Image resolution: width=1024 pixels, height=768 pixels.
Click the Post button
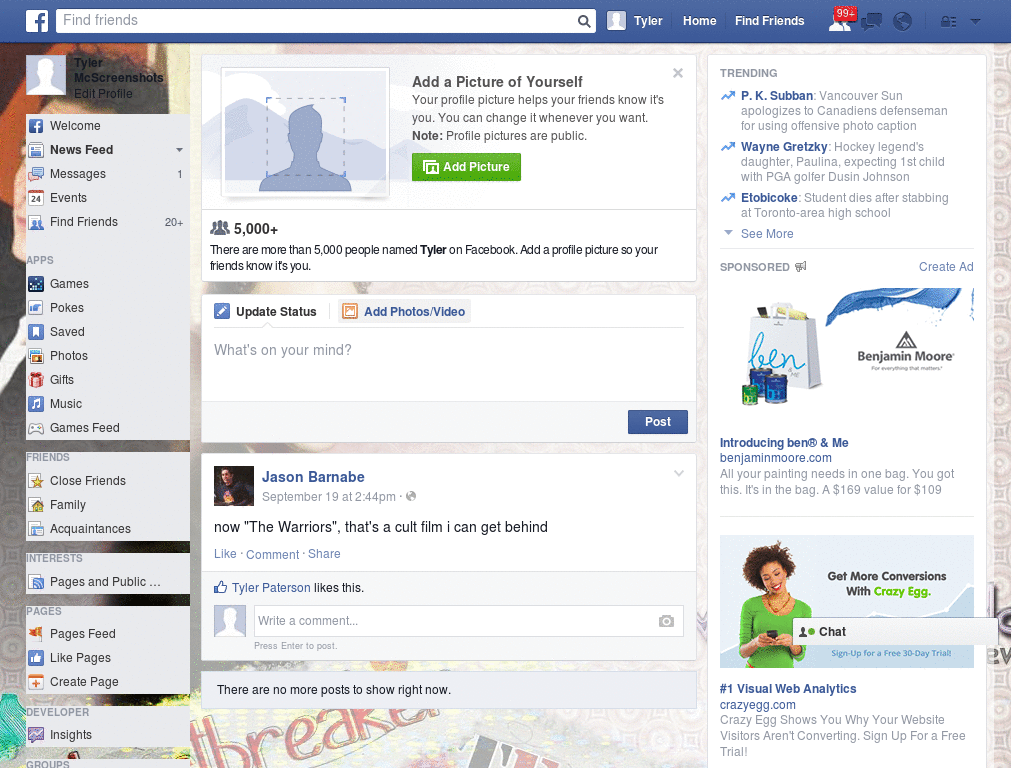coord(658,422)
